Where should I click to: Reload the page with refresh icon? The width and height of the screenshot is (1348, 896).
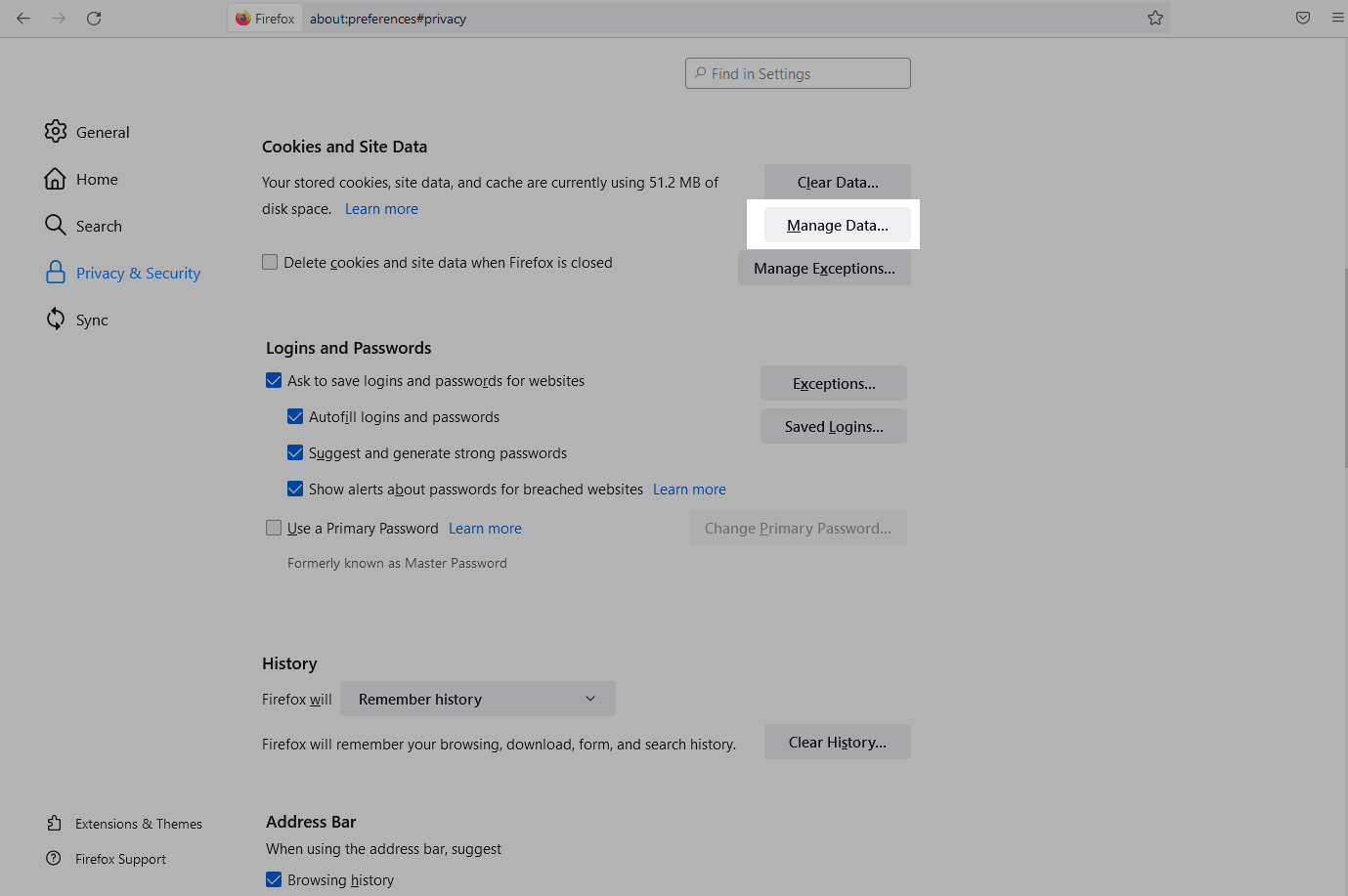(x=94, y=19)
